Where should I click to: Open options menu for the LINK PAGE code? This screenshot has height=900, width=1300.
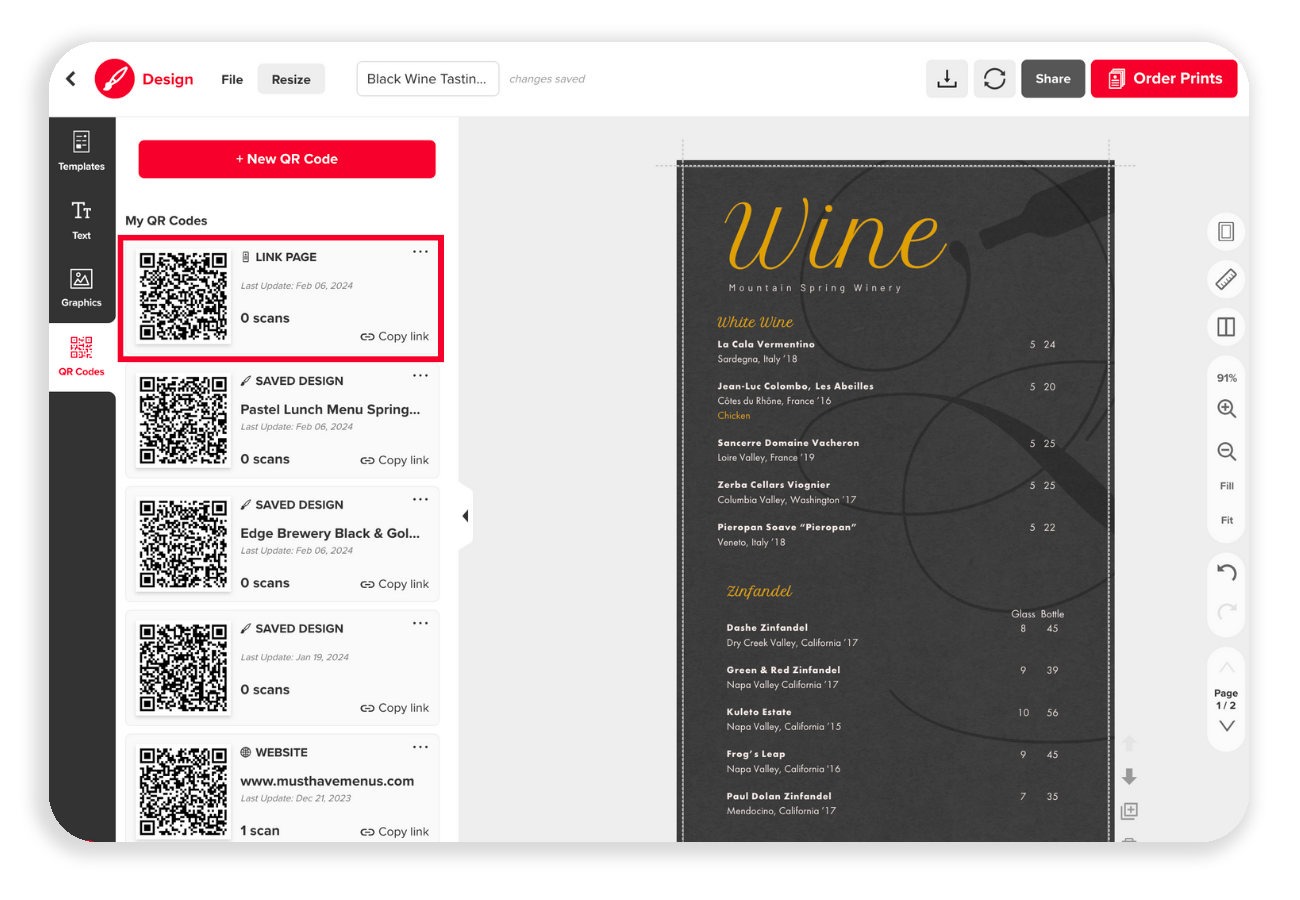(x=421, y=252)
